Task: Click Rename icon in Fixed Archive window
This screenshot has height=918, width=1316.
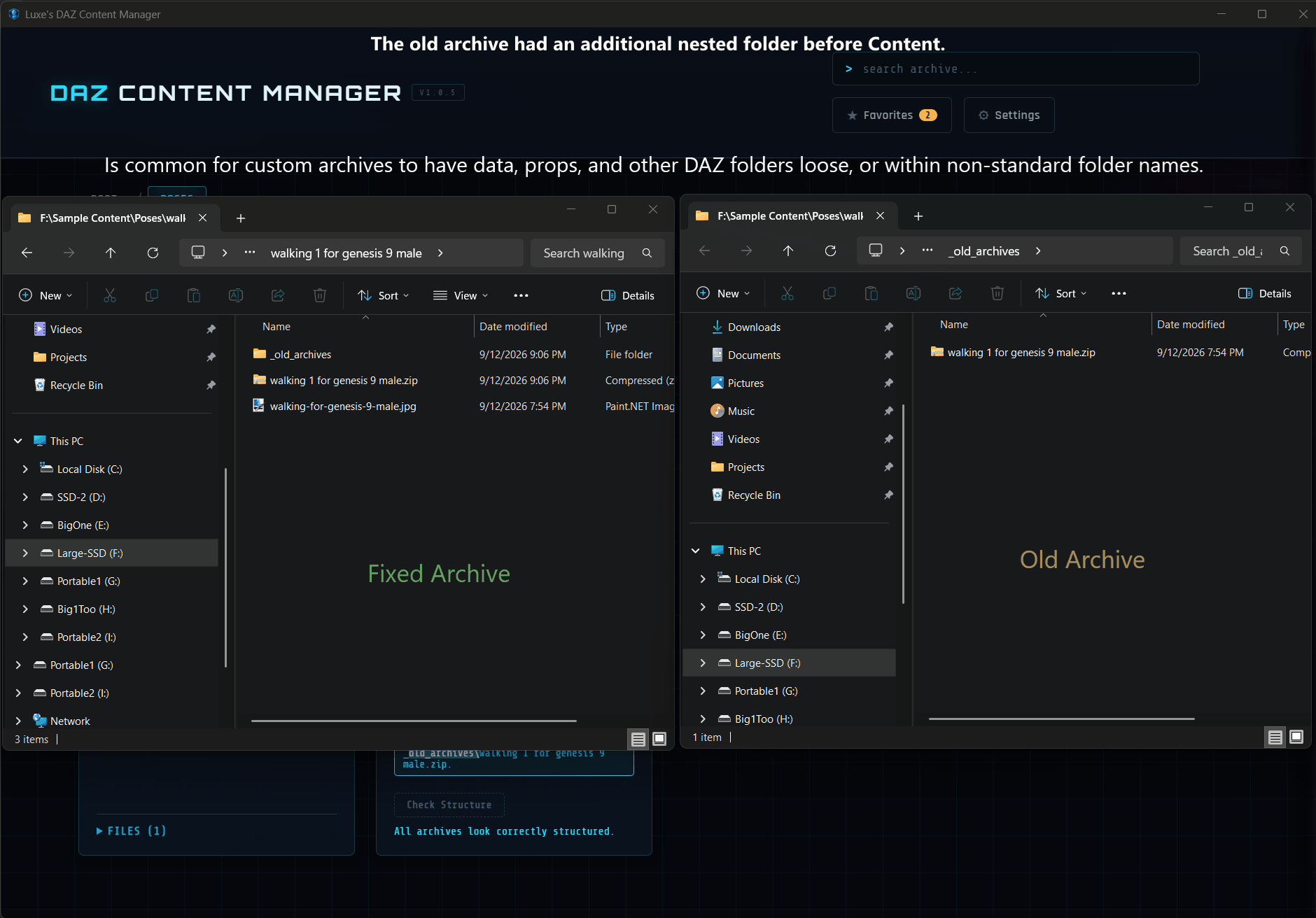Action: 236,295
